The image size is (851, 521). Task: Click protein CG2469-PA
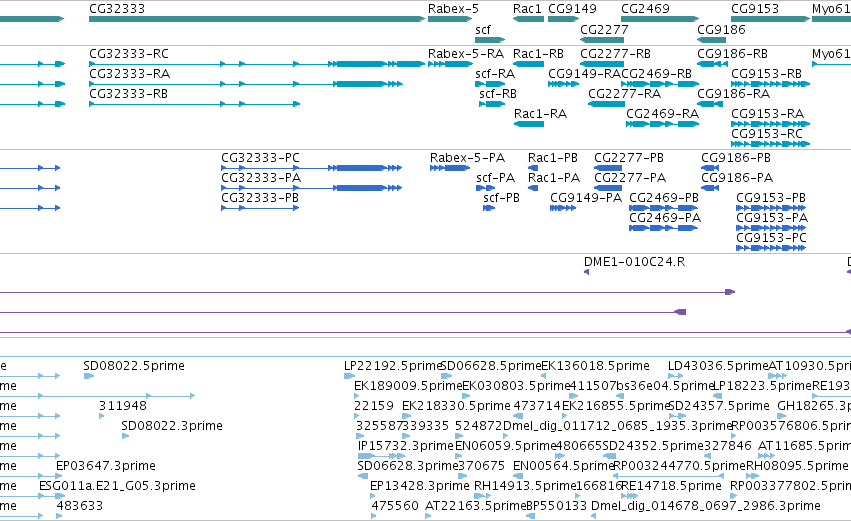tap(664, 218)
